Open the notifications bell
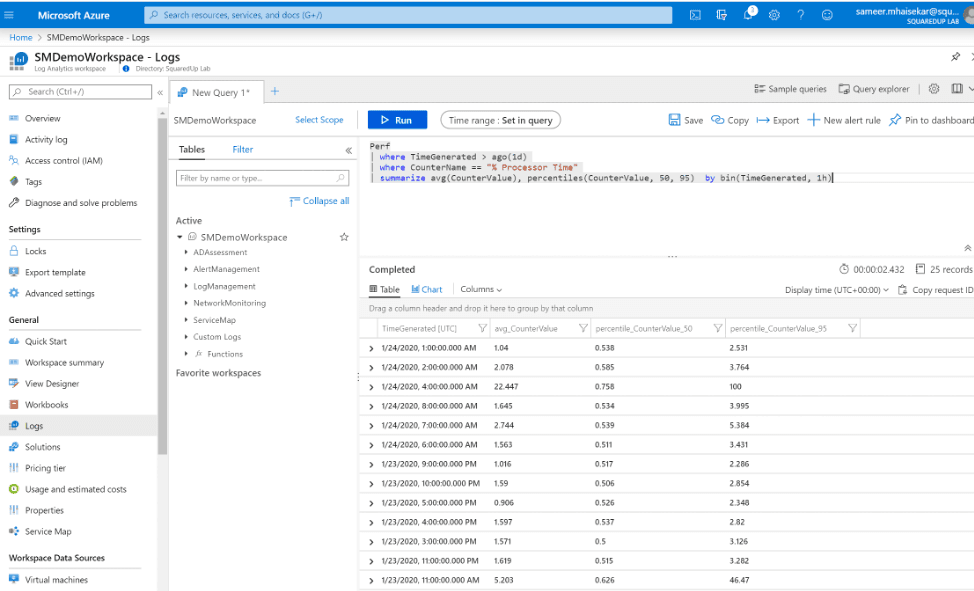 tap(748, 15)
